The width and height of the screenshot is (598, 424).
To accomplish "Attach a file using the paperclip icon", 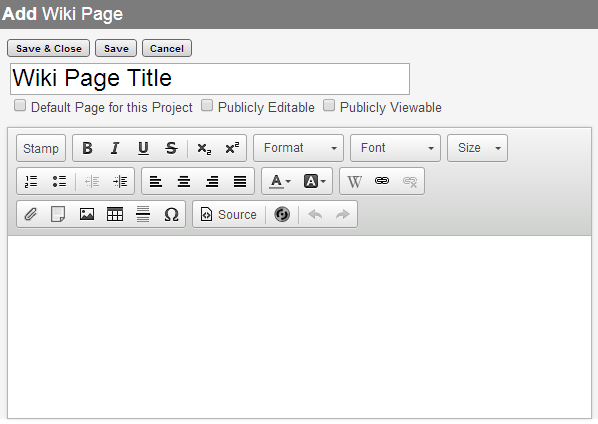I will [31, 214].
